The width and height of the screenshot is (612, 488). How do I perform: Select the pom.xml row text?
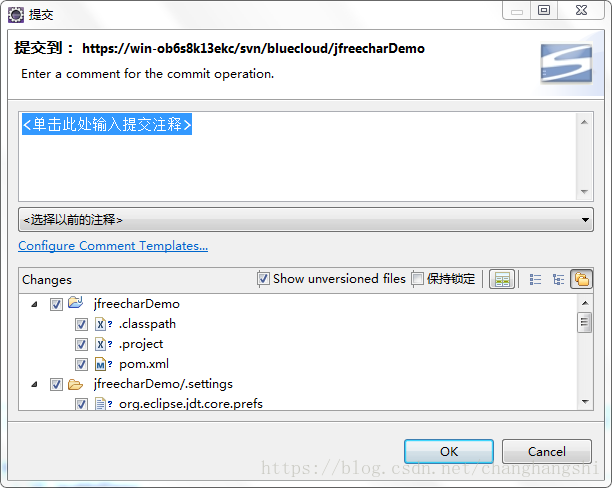coord(144,364)
